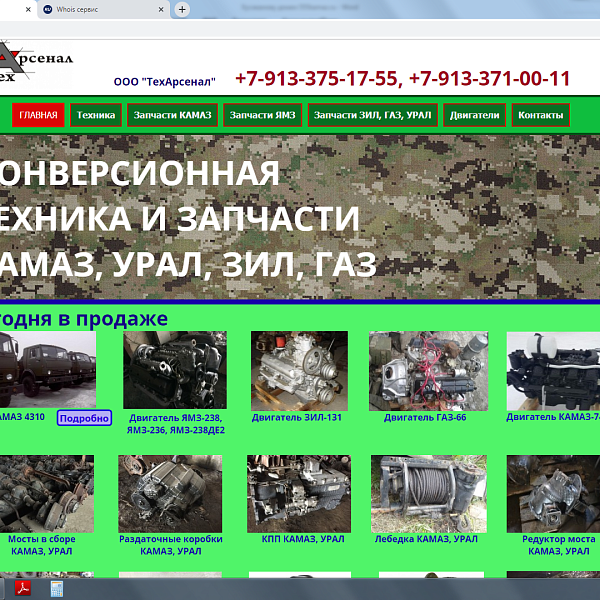Open the Контакты page
Screen dimensions: 600x600
[x=541, y=115]
